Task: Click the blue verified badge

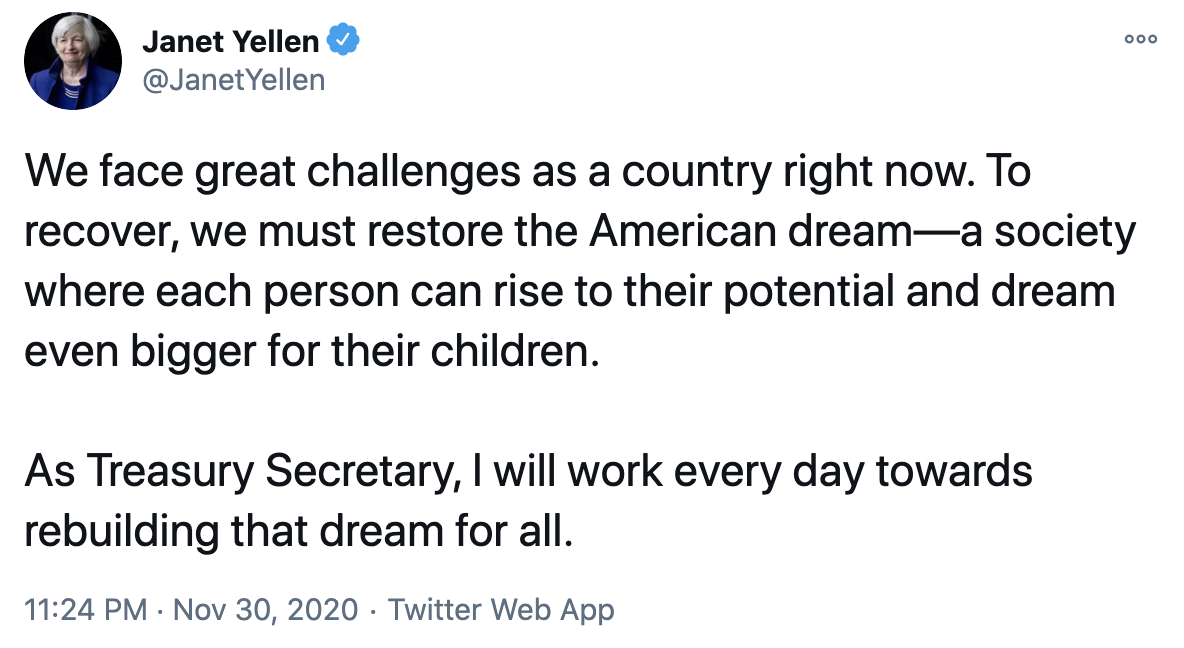Action: pyautogui.click(x=345, y=41)
